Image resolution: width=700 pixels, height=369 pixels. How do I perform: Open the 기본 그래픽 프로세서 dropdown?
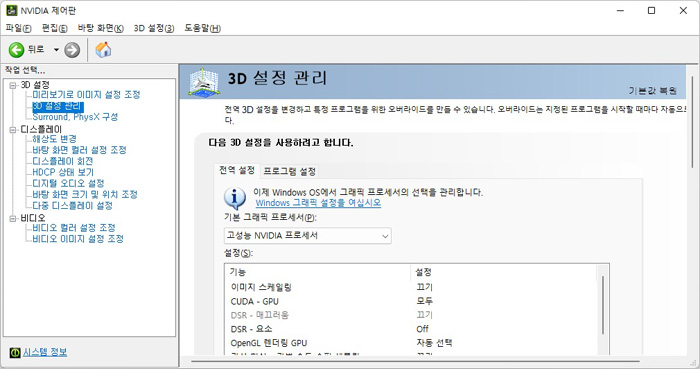tap(308, 236)
